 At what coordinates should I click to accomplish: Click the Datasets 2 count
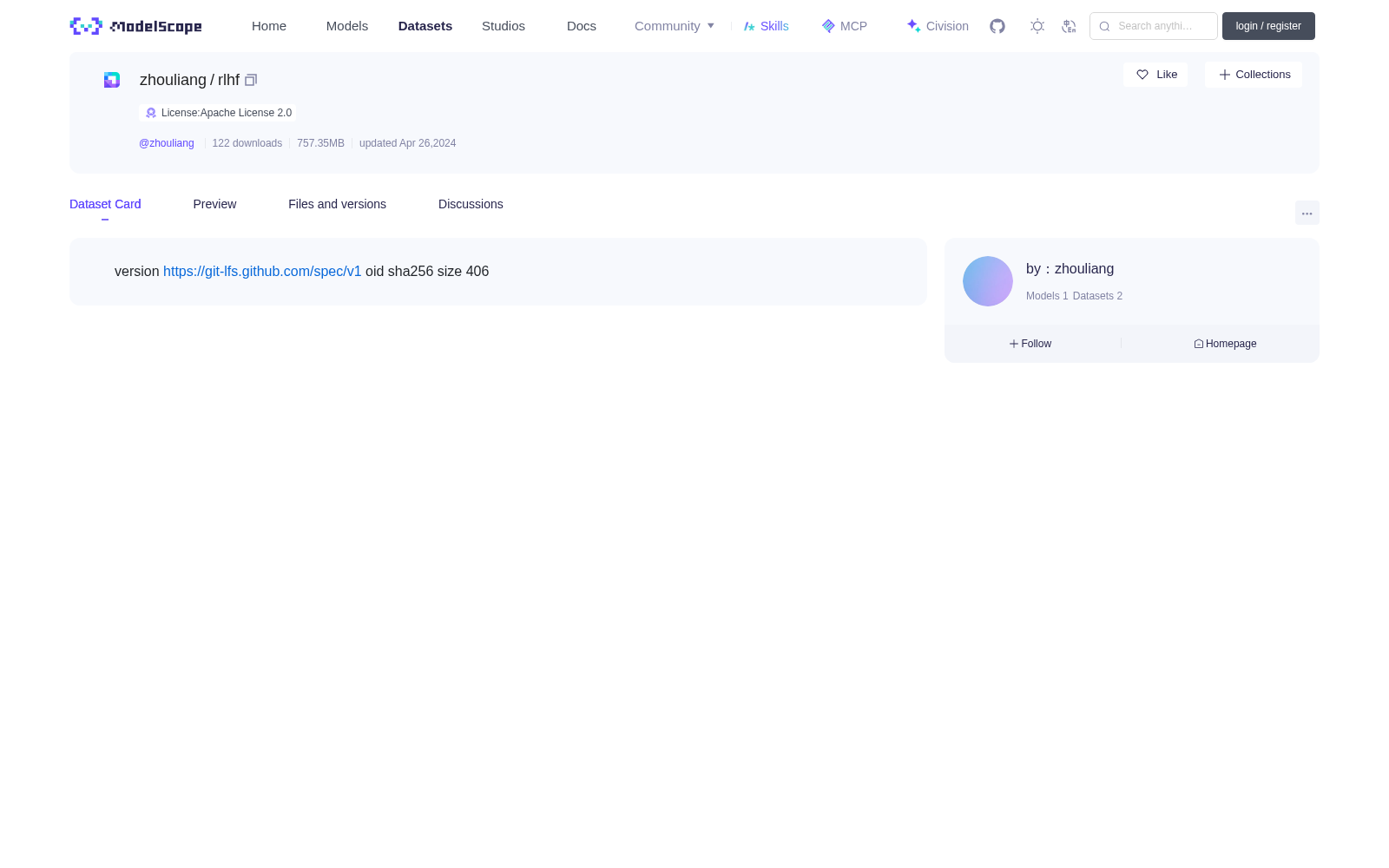click(x=1097, y=296)
